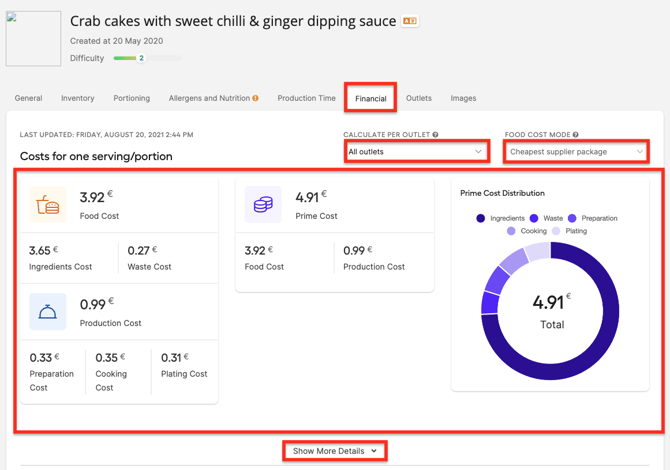The width and height of the screenshot is (670, 470).
Task: Click the orange warning icon on Allergens tab
Action: [x=256, y=98]
